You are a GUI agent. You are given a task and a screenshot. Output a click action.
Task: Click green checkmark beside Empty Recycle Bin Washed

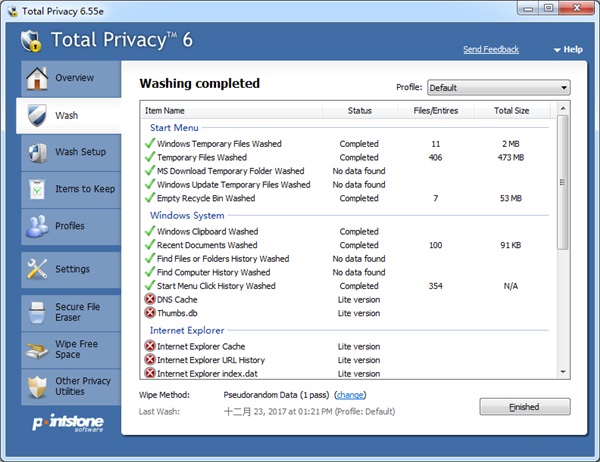150,198
